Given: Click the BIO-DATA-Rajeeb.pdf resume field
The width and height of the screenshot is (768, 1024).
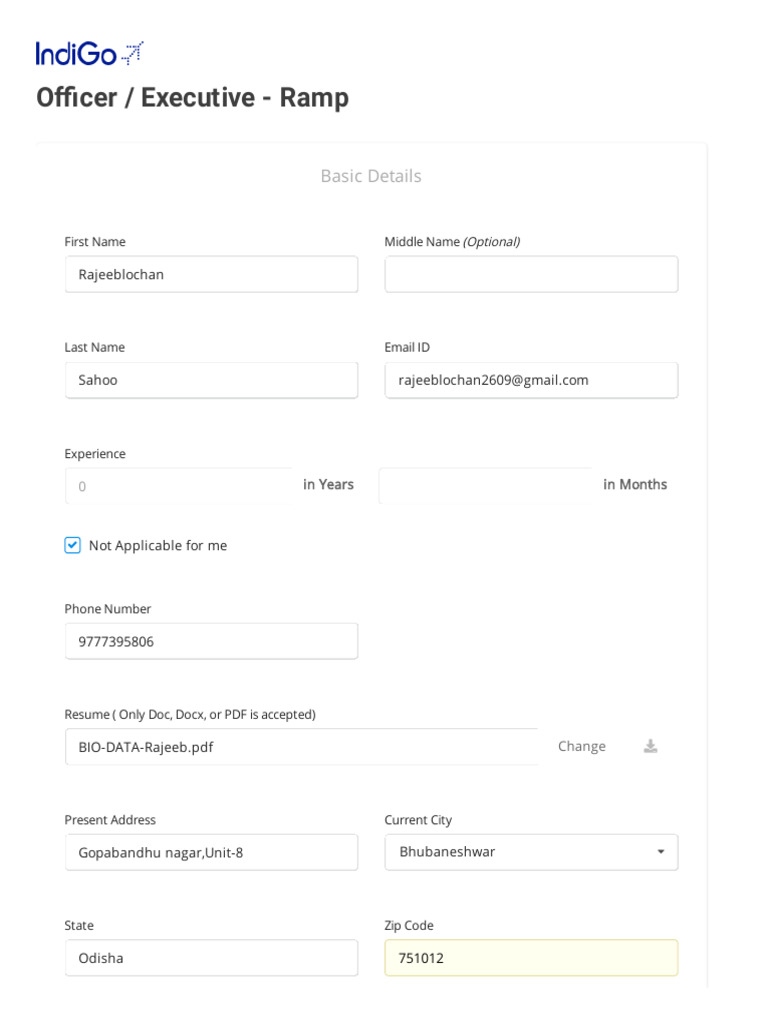Looking at the screenshot, I should (300, 747).
